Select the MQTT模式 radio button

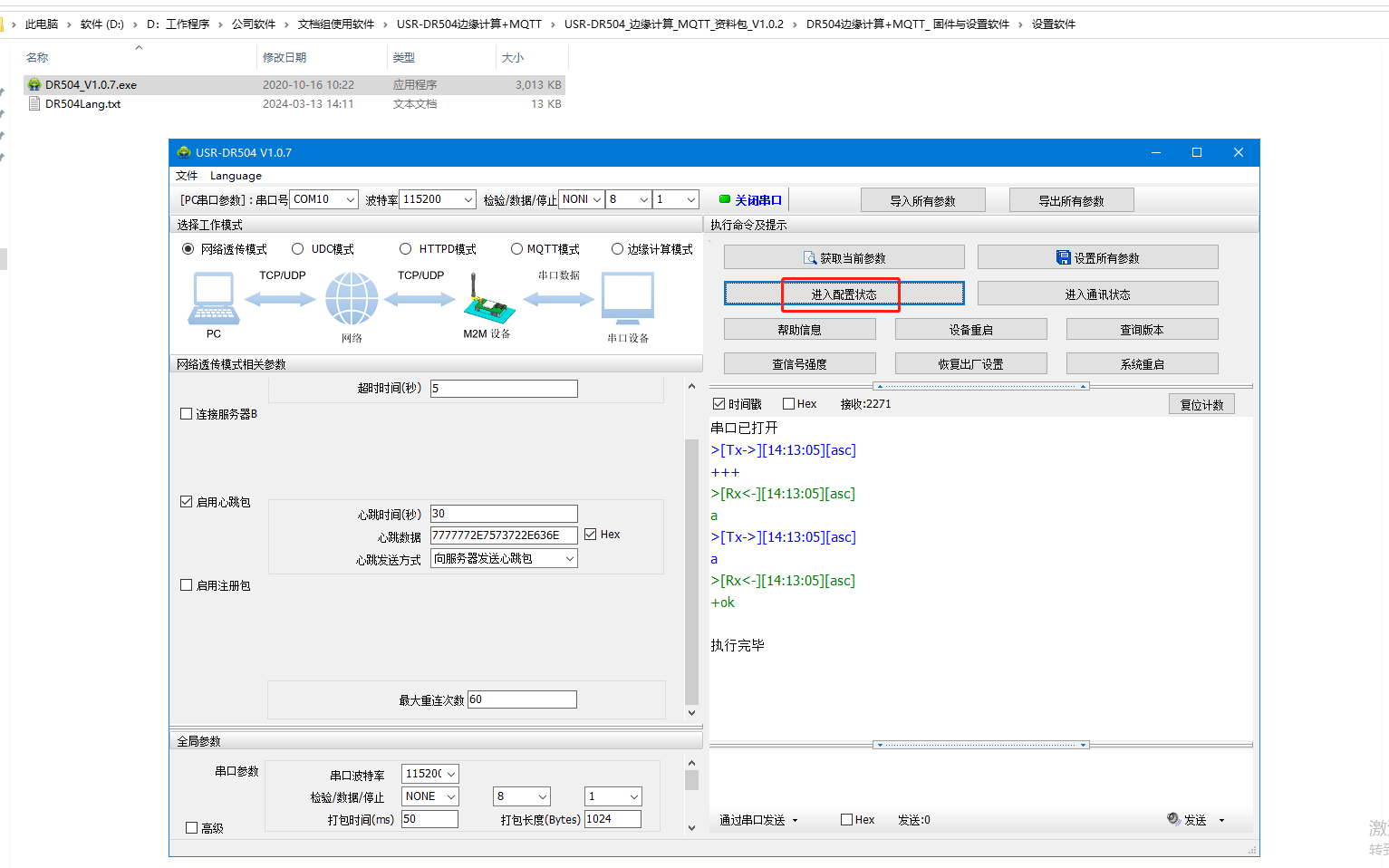point(516,249)
